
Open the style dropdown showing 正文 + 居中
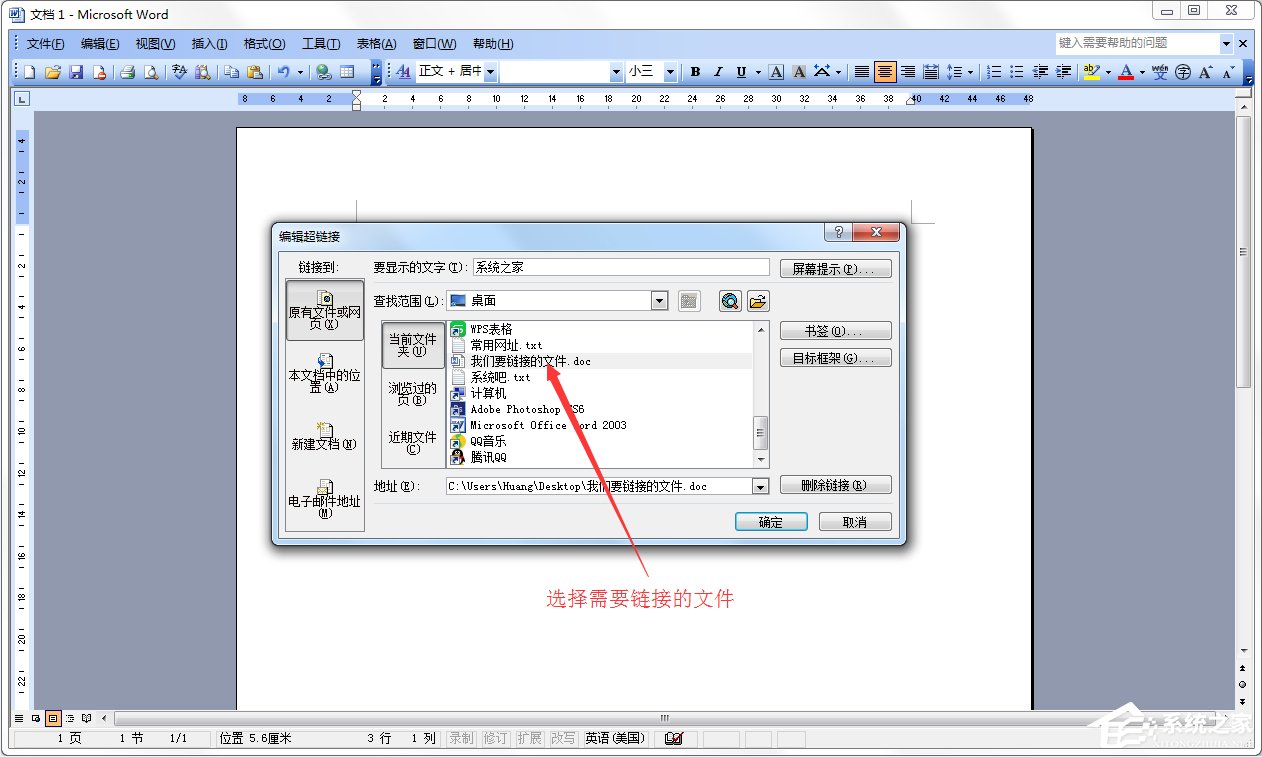tap(491, 72)
